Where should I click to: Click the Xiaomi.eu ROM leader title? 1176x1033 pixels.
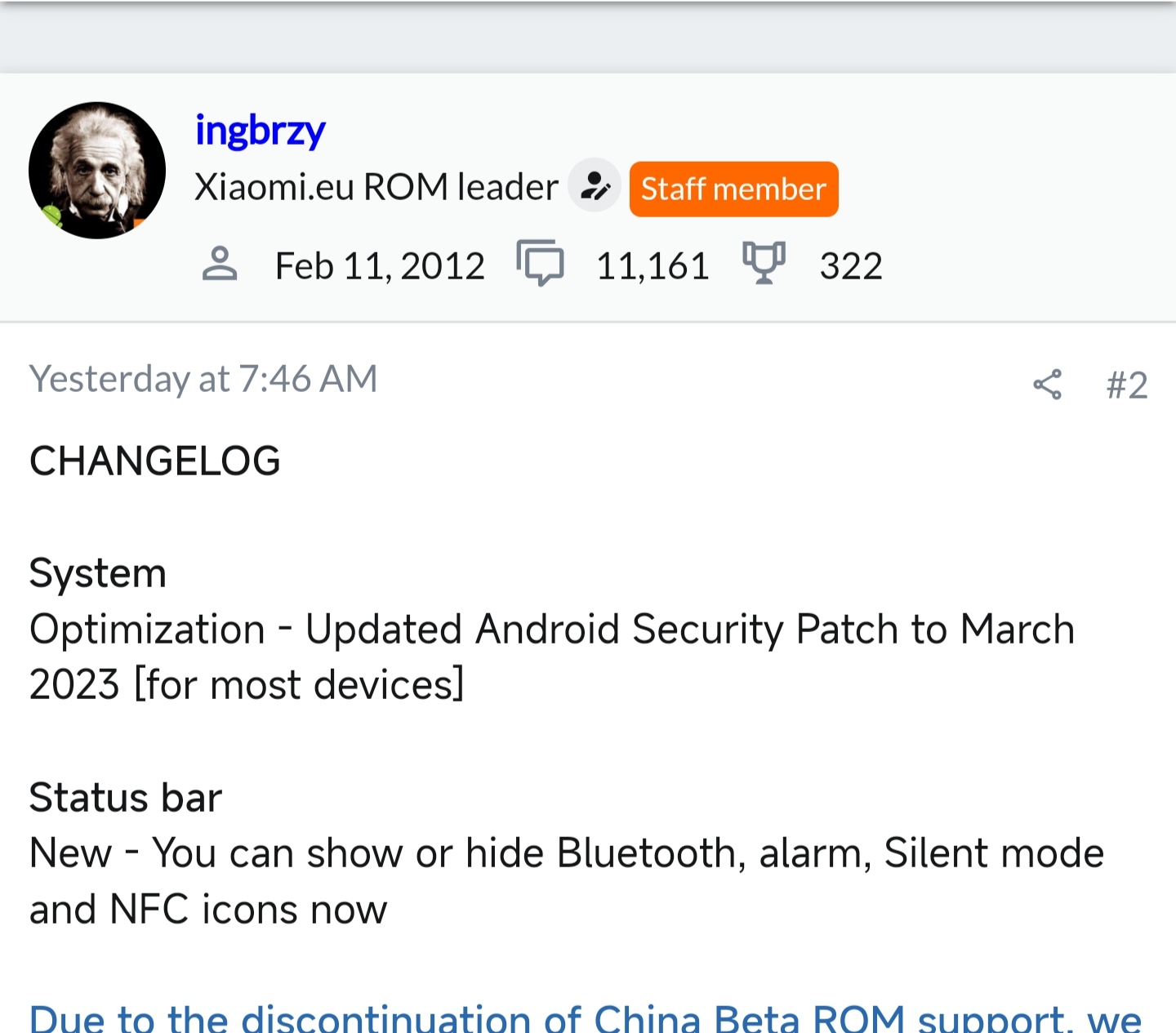point(376,187)
